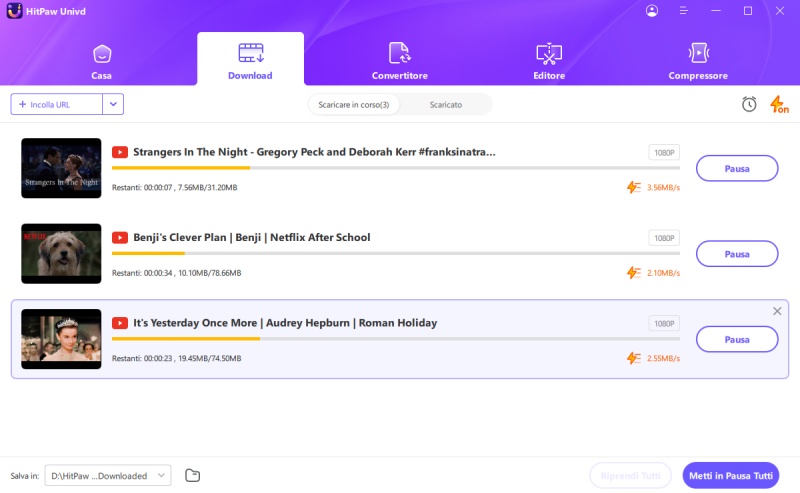This screenshot has width=800, height=493.
Task: Open the user account profile icon
Action: pyautogui.click(x=652, y=11)
